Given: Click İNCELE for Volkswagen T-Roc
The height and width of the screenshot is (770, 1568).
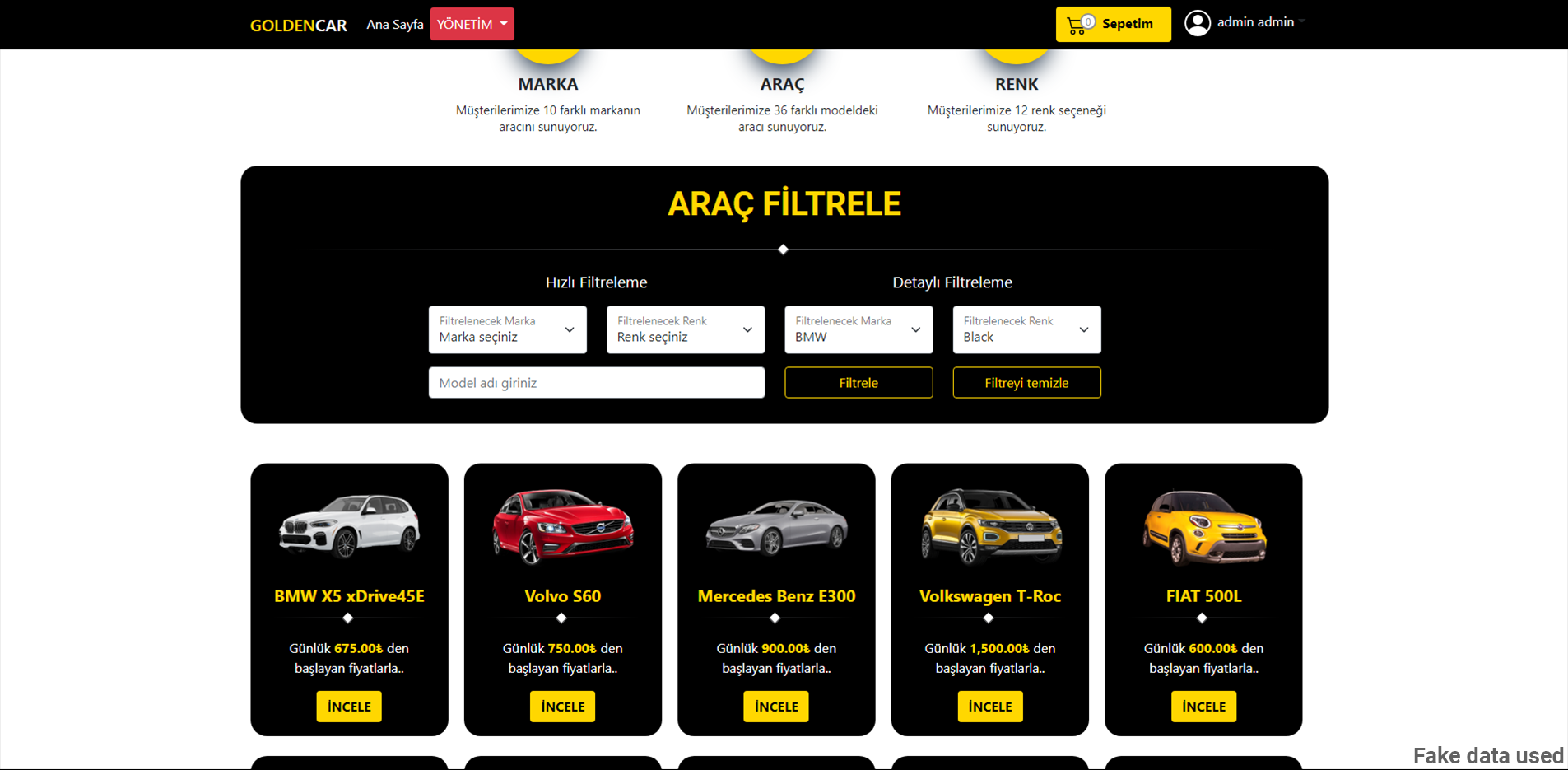Looking at the screenshot, I should (990, 707).
